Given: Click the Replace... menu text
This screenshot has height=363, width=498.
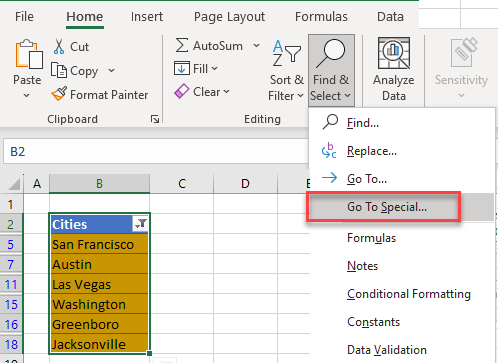Looking at the screenshot, I should coord(372,151).
